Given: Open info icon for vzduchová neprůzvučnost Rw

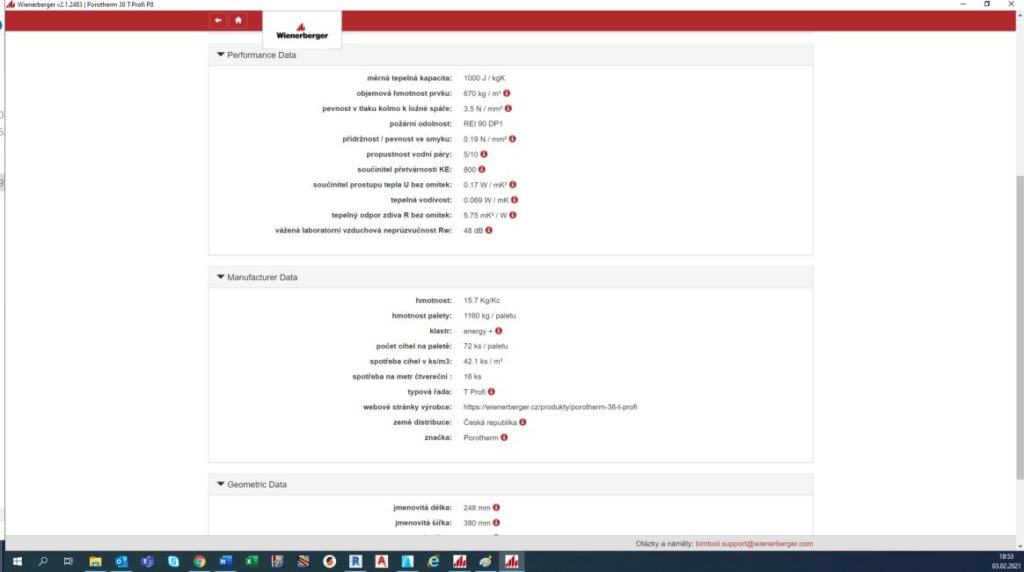Looking at the screenshot, I should pos(489,231).
